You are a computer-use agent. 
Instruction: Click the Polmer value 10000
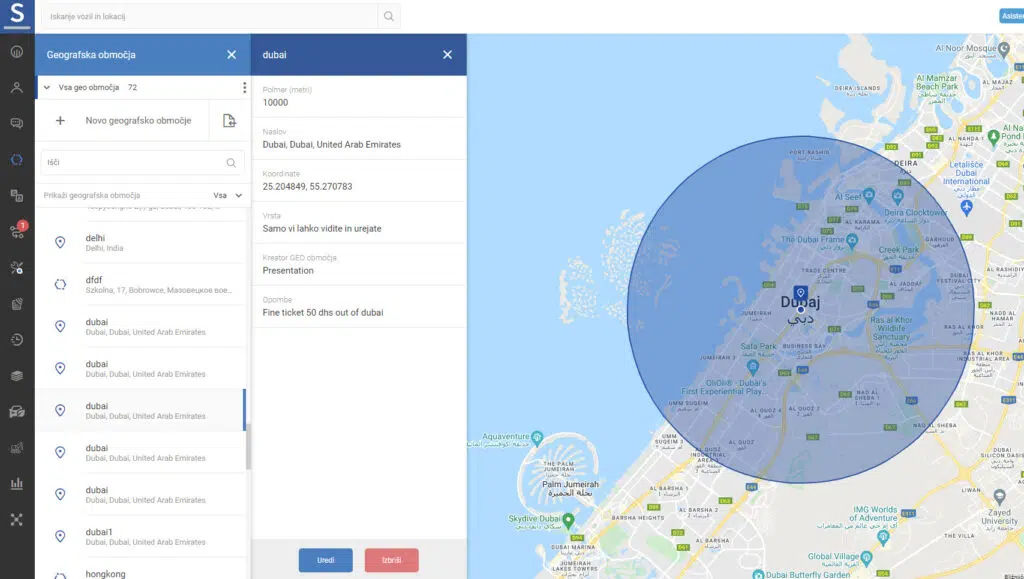coord(276,102)
